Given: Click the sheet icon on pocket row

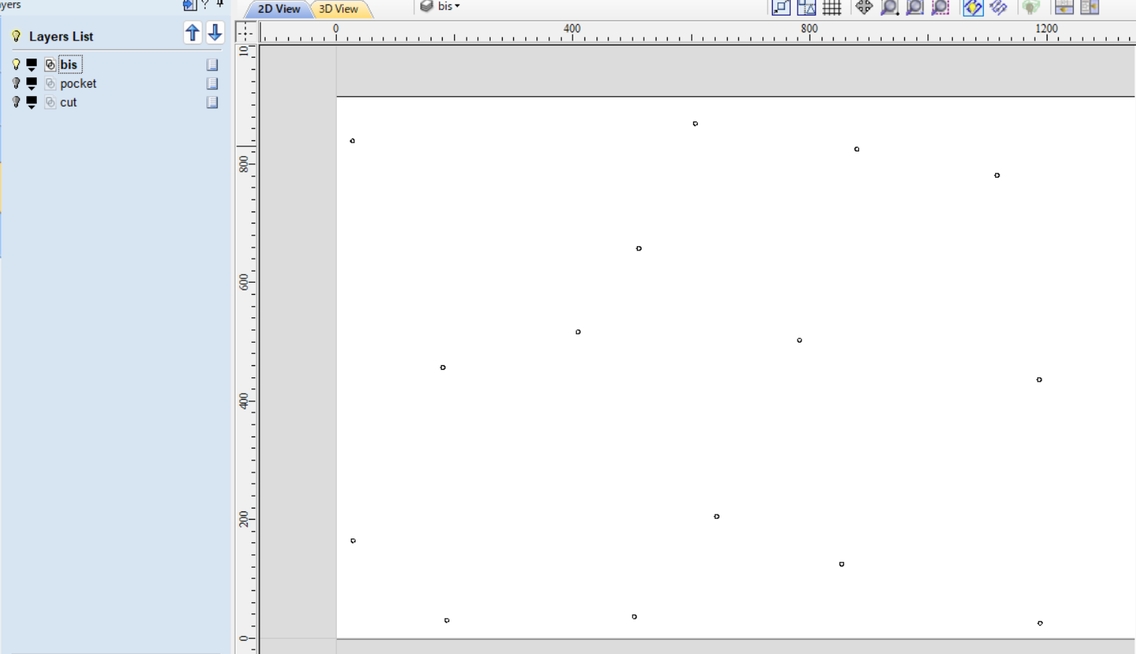Looking at the screenshot, I should [212, 83].
